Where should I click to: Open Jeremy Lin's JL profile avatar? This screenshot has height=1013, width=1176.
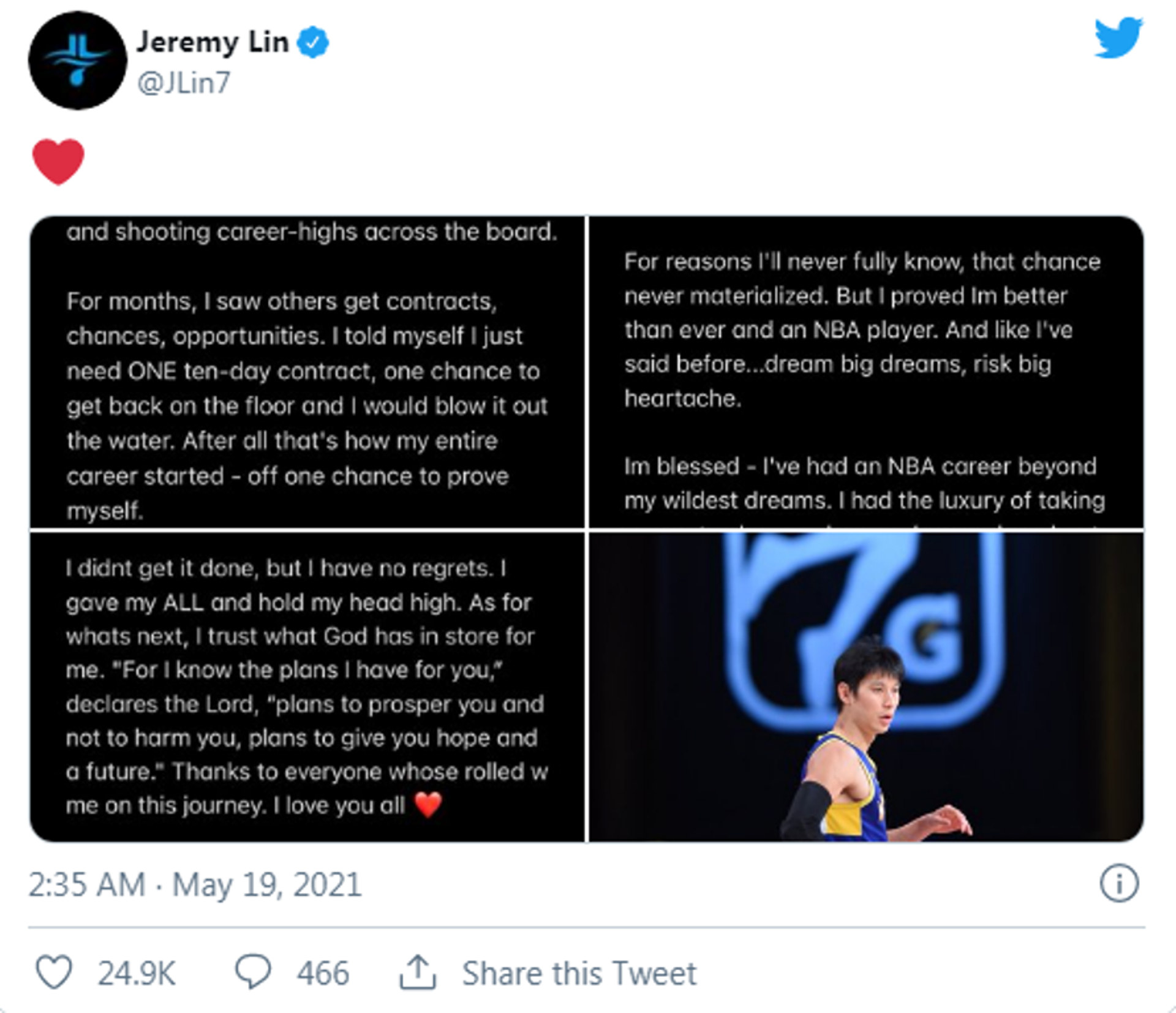click(77, 61)
